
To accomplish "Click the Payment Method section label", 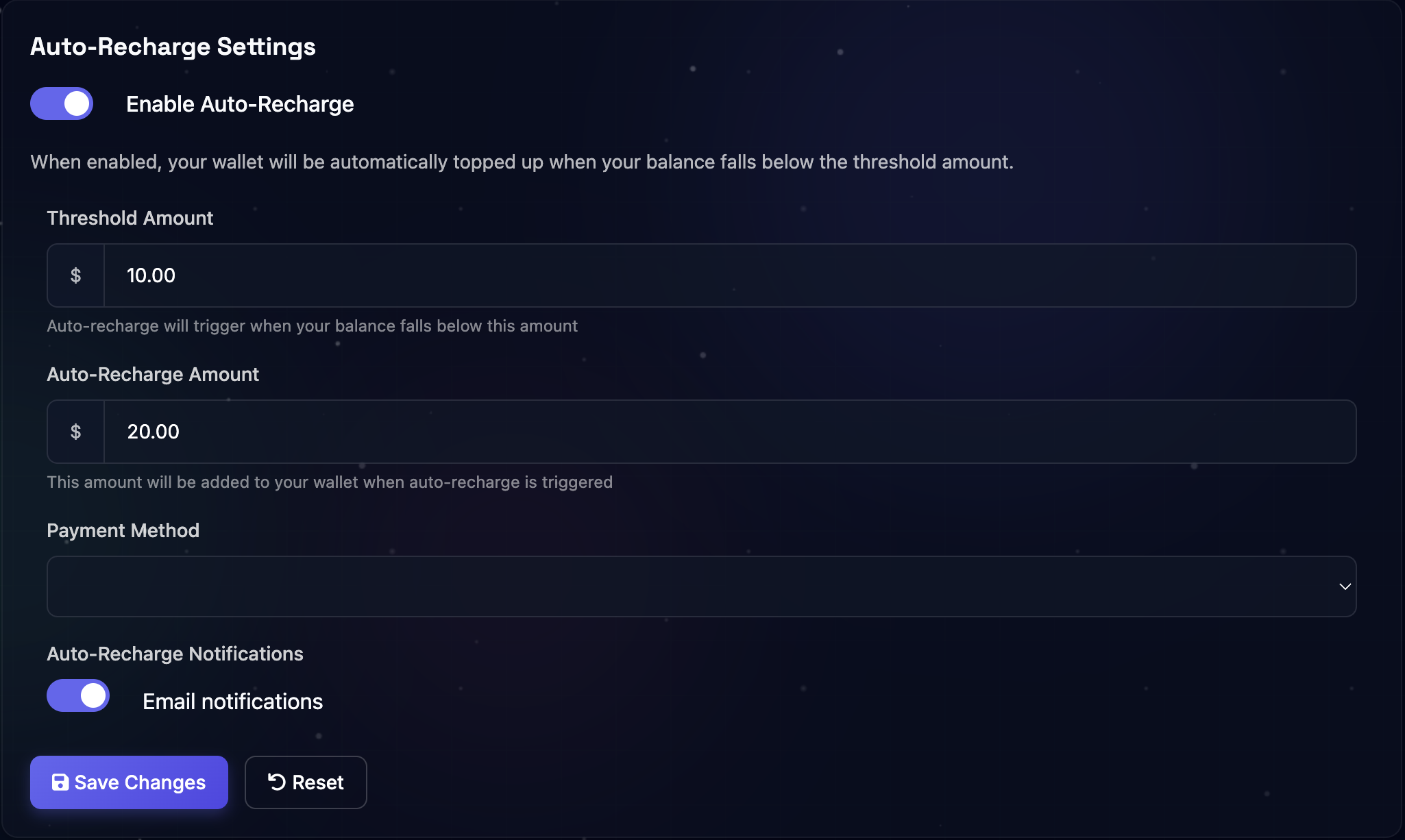I will [123, 530].
